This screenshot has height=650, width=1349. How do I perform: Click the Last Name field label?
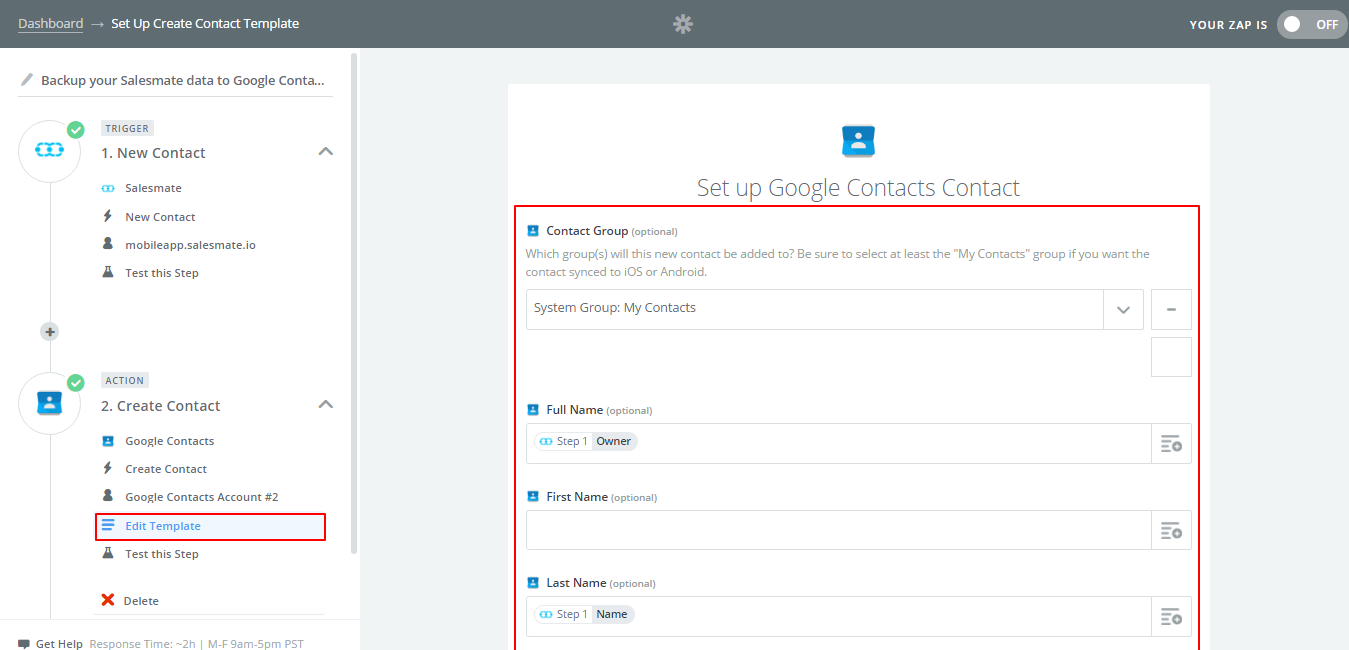[x=576, y=583]
